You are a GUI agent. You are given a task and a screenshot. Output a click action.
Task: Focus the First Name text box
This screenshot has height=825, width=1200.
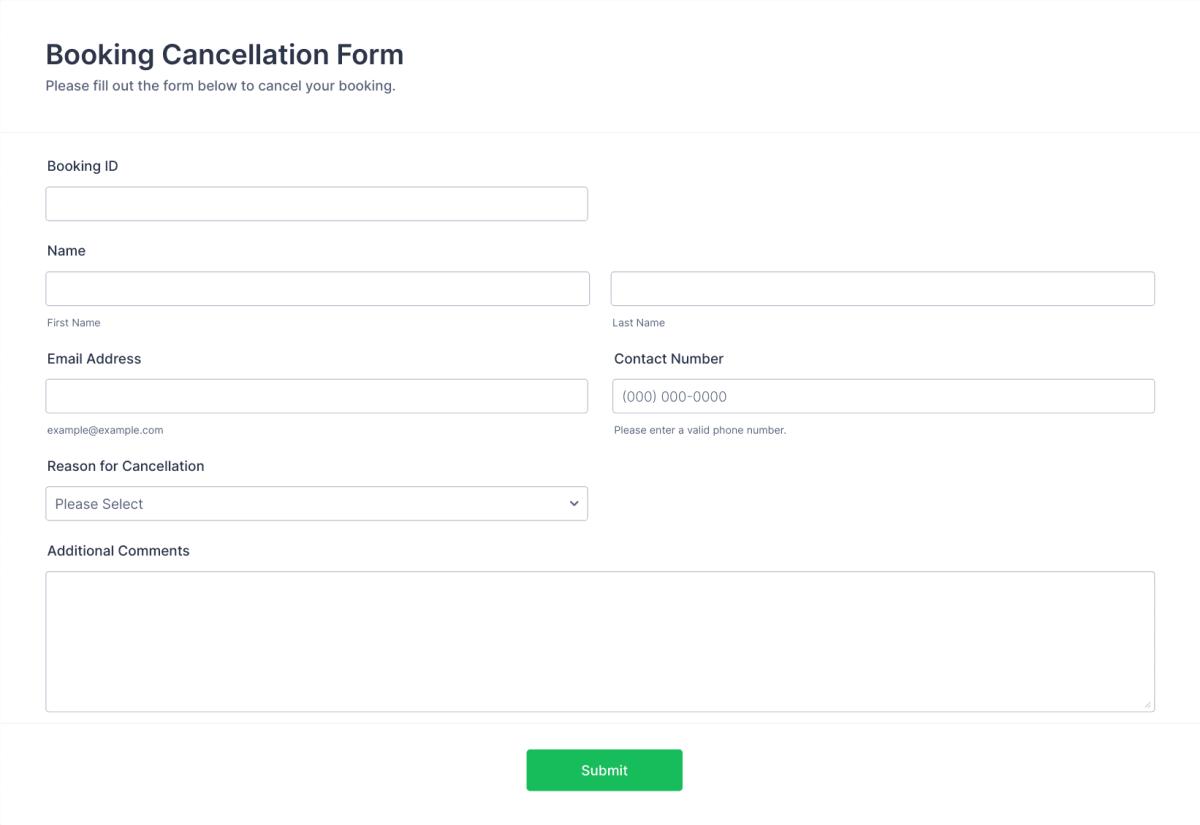coord(317,289)
